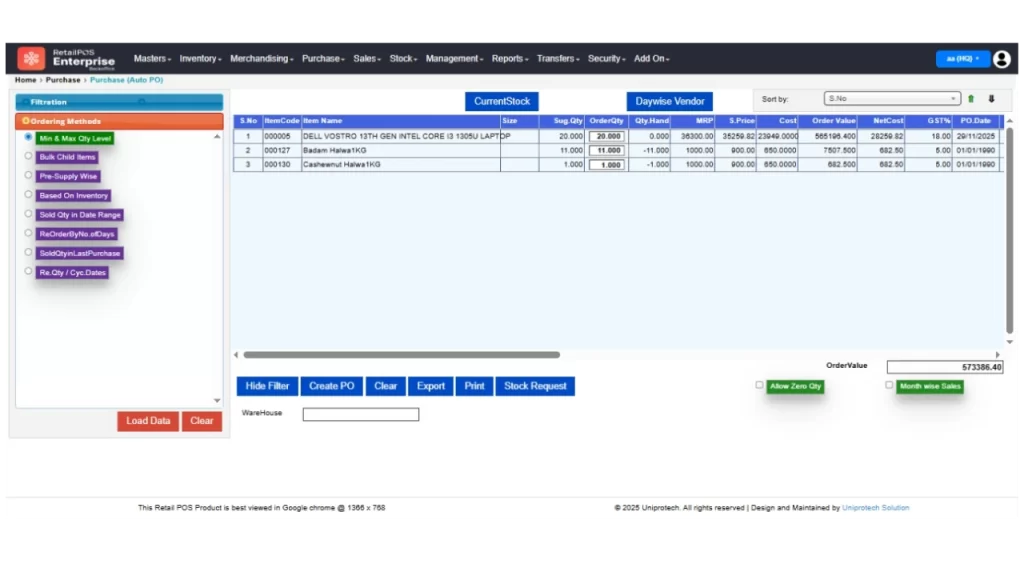This screenshot has height=576, width=1024.
Task: Select Sold Qty in Date Range radio
Action: (x=28, y=214)
